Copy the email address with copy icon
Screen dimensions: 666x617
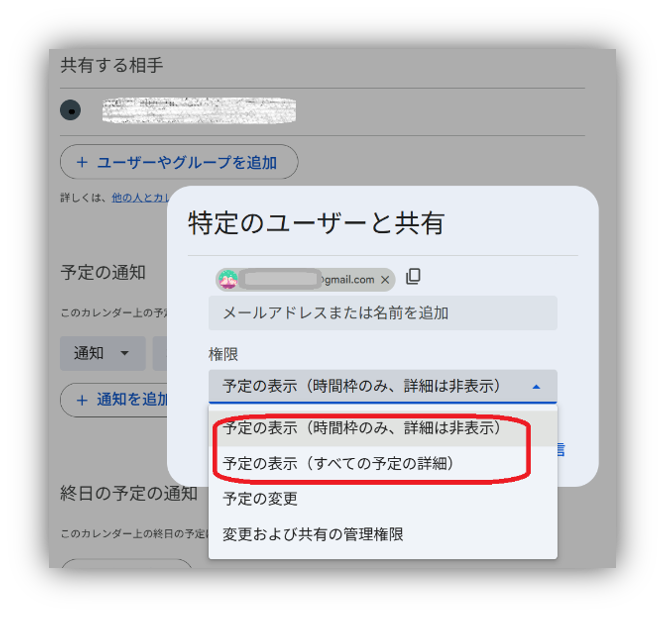413,277
